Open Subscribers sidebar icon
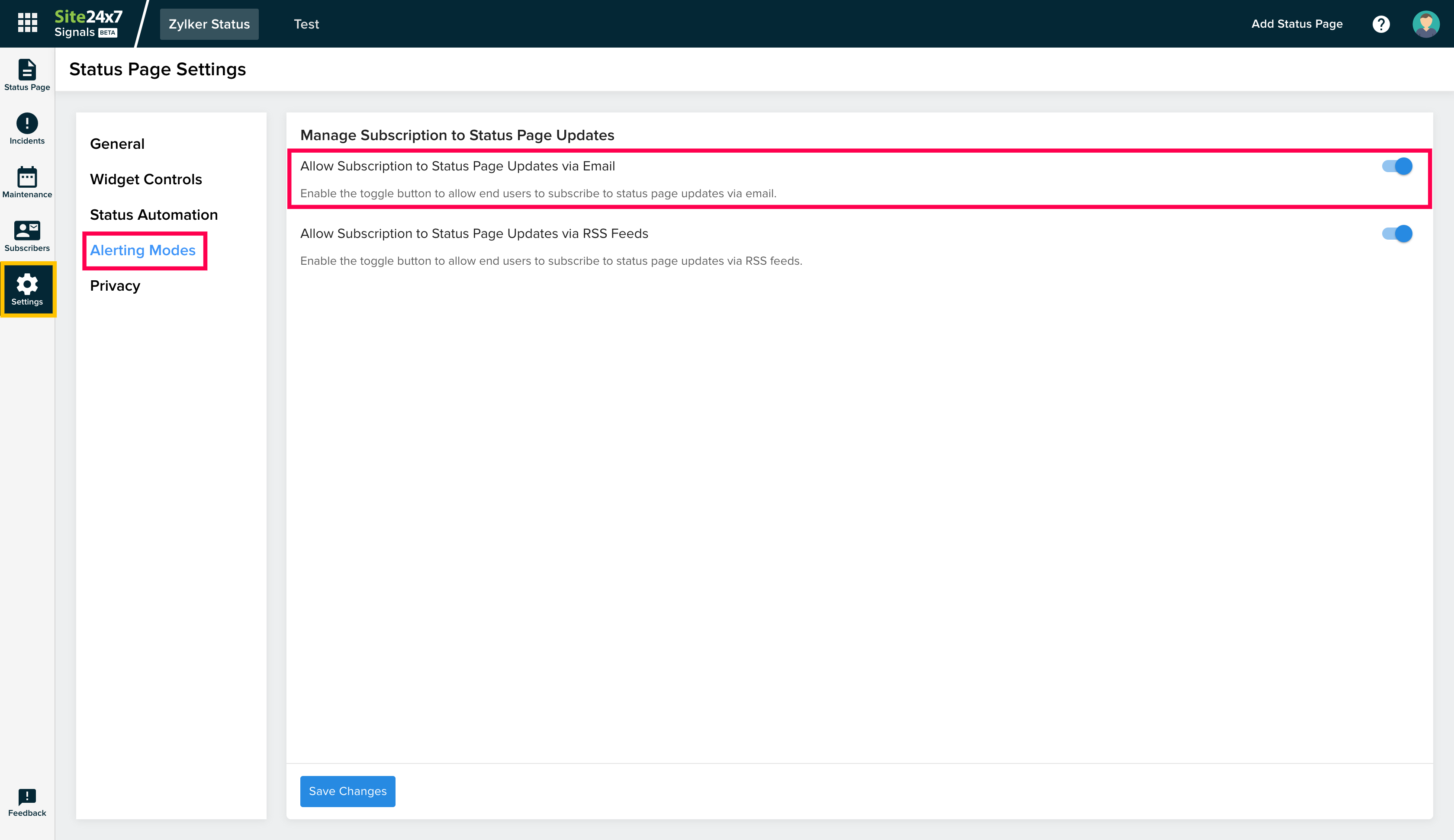The width and height of the screenshot is (1454, 840). pyautogui.click(x=27, y=235)
